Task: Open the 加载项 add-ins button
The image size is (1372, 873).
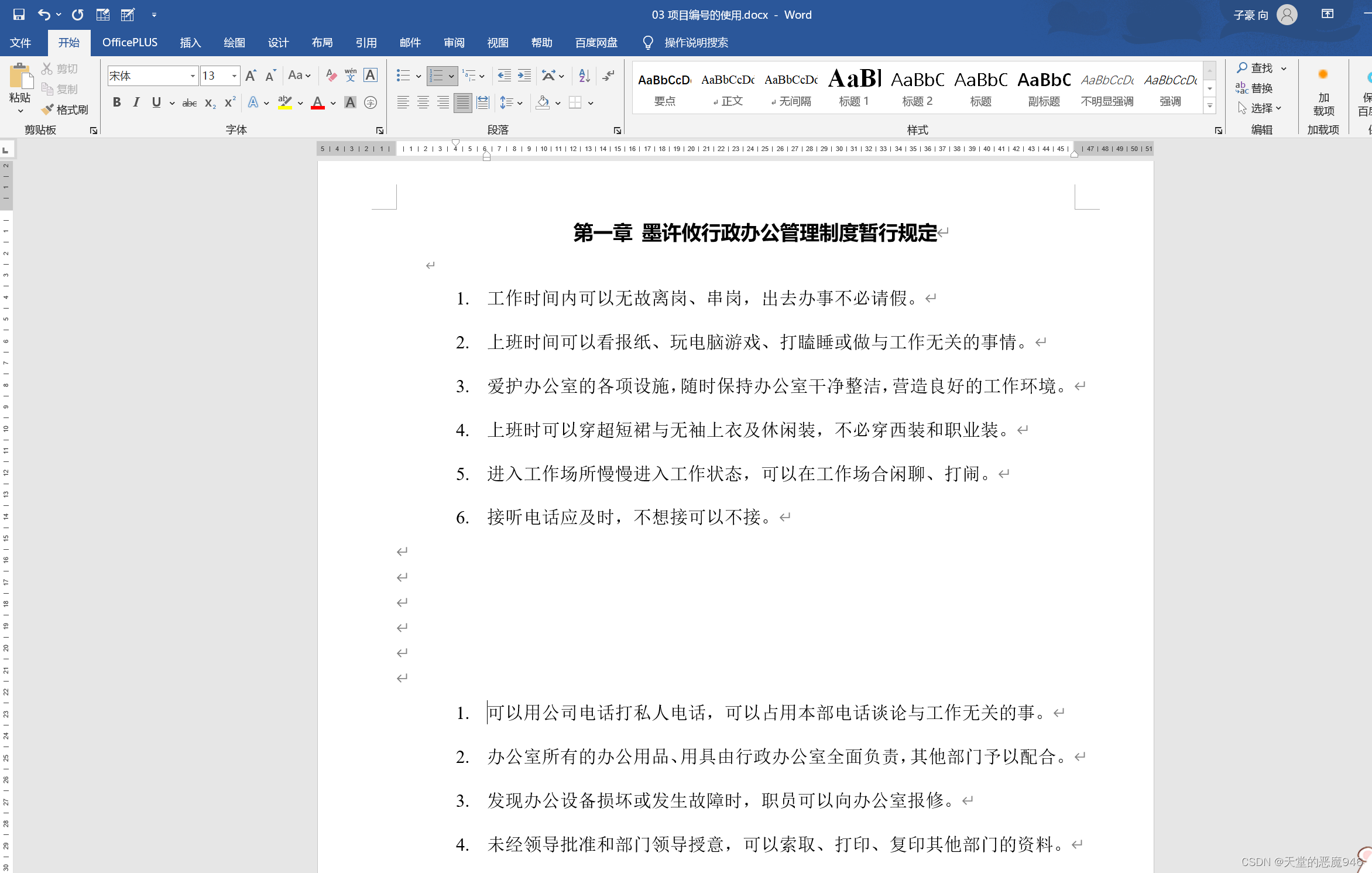Action: pos(1323,94)
